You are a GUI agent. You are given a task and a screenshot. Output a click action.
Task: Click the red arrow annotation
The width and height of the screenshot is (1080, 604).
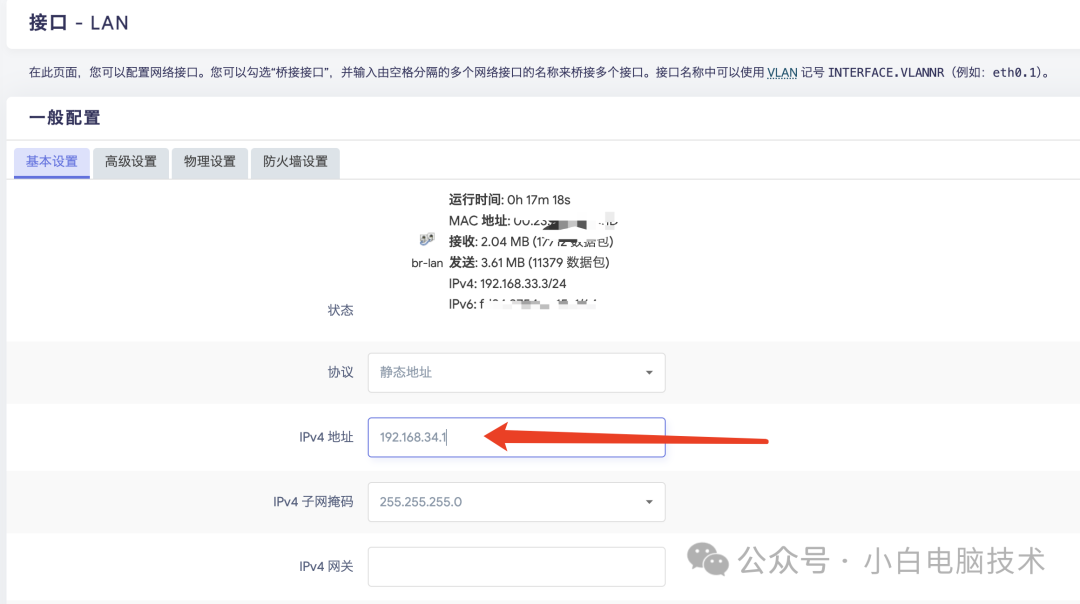[626, 437]
